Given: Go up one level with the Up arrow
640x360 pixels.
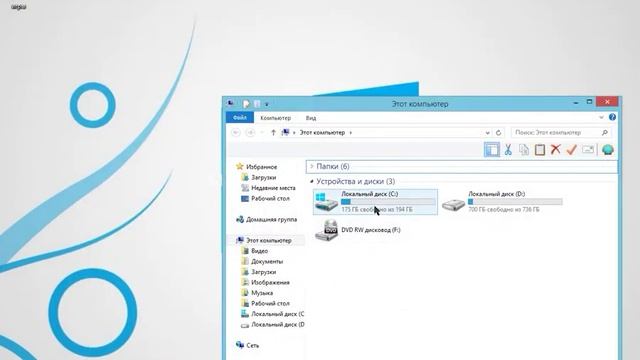Looking at the screenshot, I should point(273,133).
